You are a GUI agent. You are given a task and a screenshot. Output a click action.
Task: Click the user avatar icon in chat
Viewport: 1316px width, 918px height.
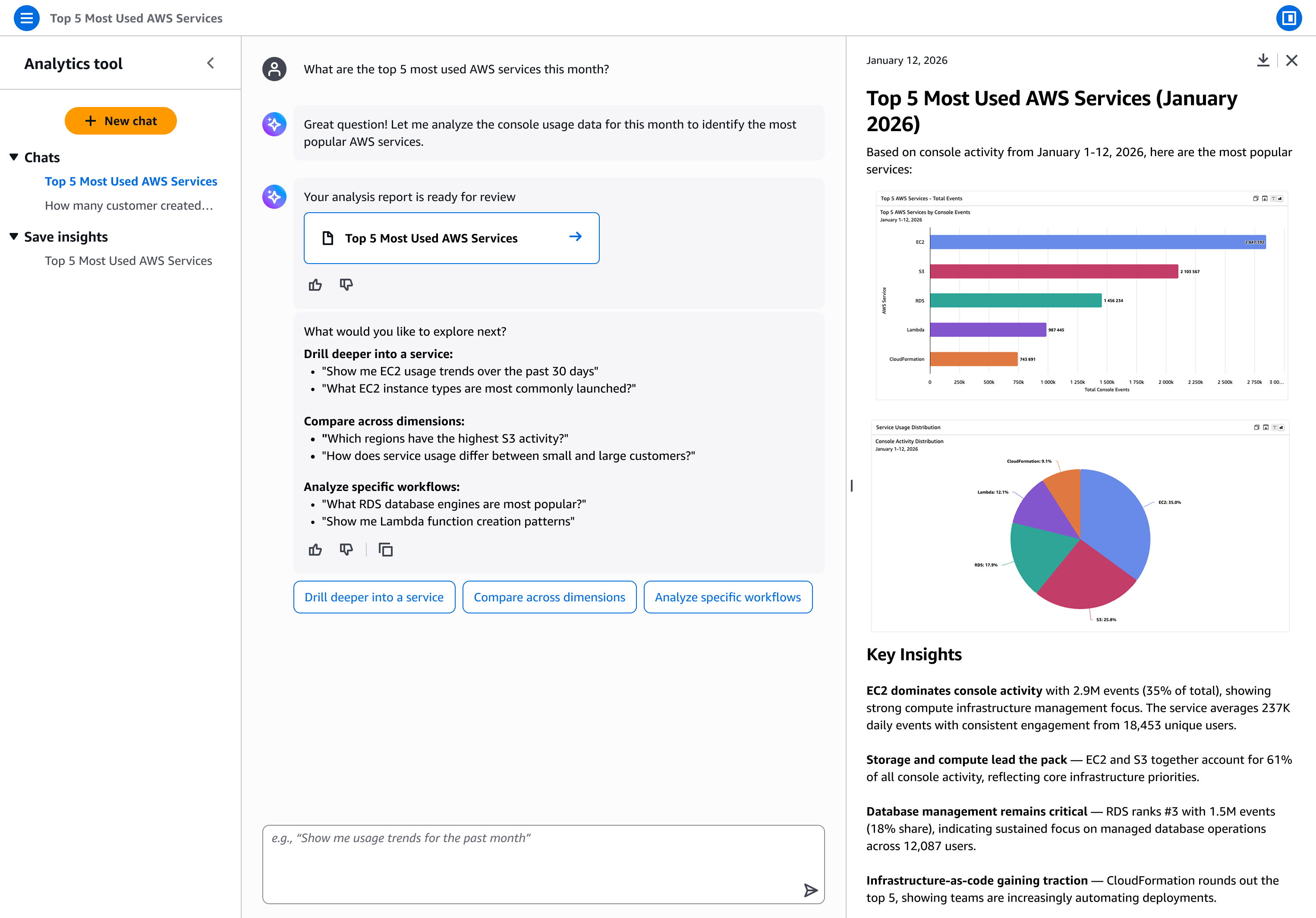[x=274, y=69]
